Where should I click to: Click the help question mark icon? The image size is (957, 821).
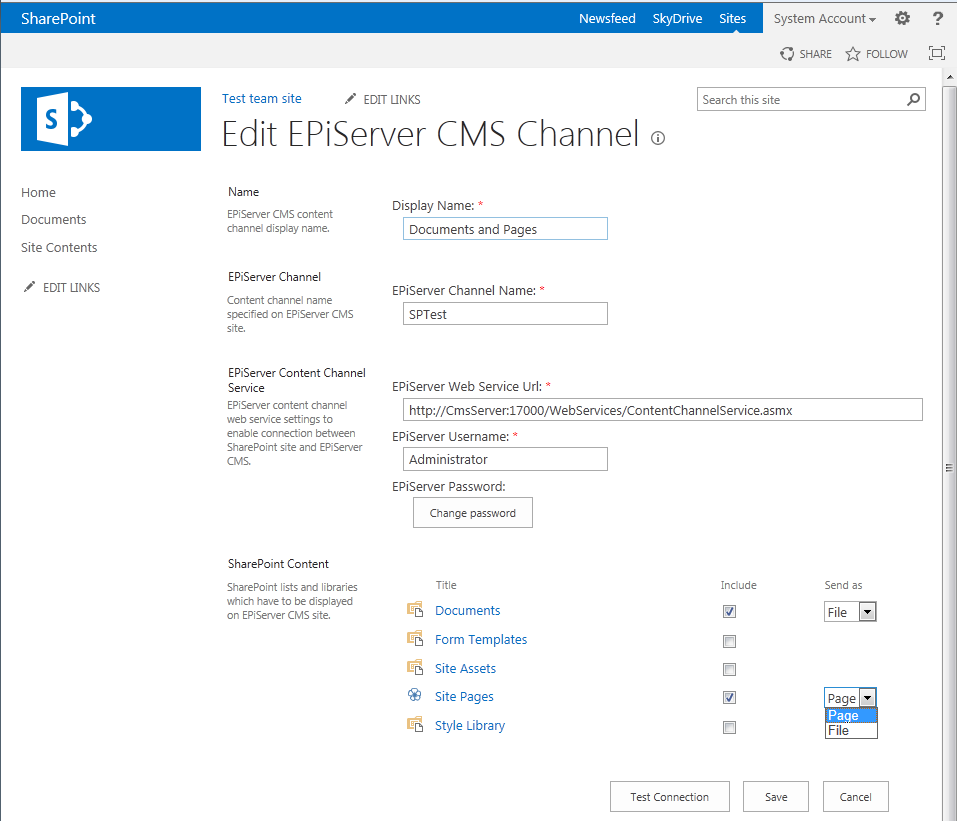point(937,18)
